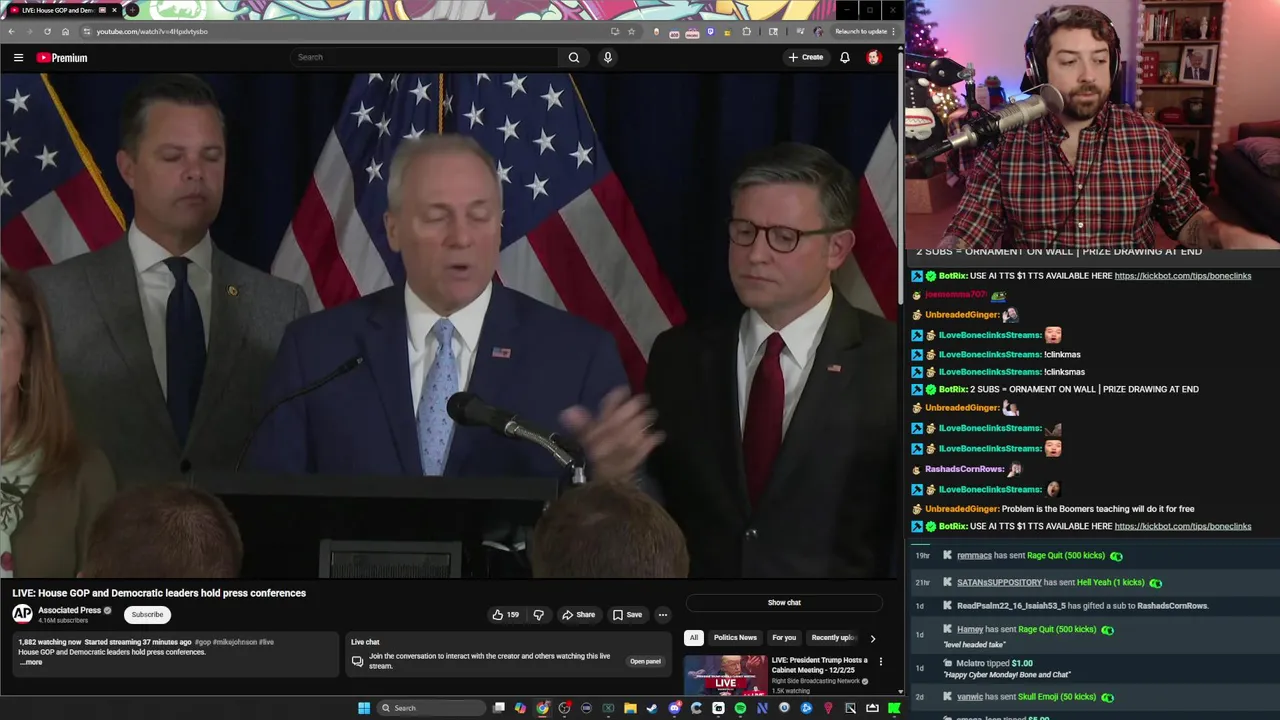Start voice search with the microphone icon
1280x720 pixels.
[x=607, y=57]
